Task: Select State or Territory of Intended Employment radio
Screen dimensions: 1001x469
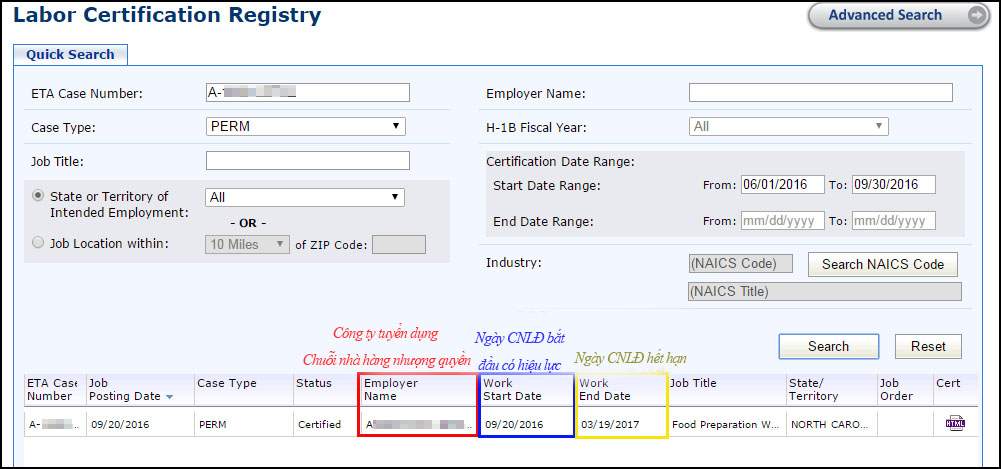Action: click(39, 196)
